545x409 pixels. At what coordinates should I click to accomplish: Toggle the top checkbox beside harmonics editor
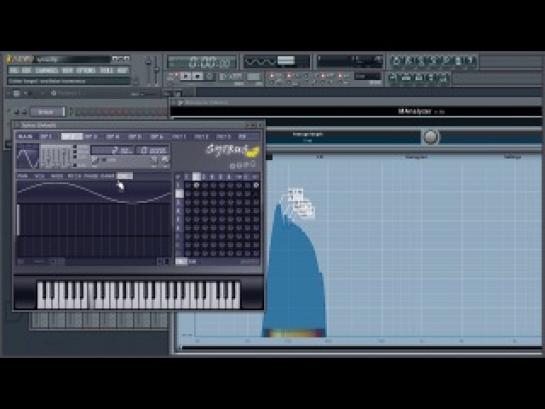[75, 147]
